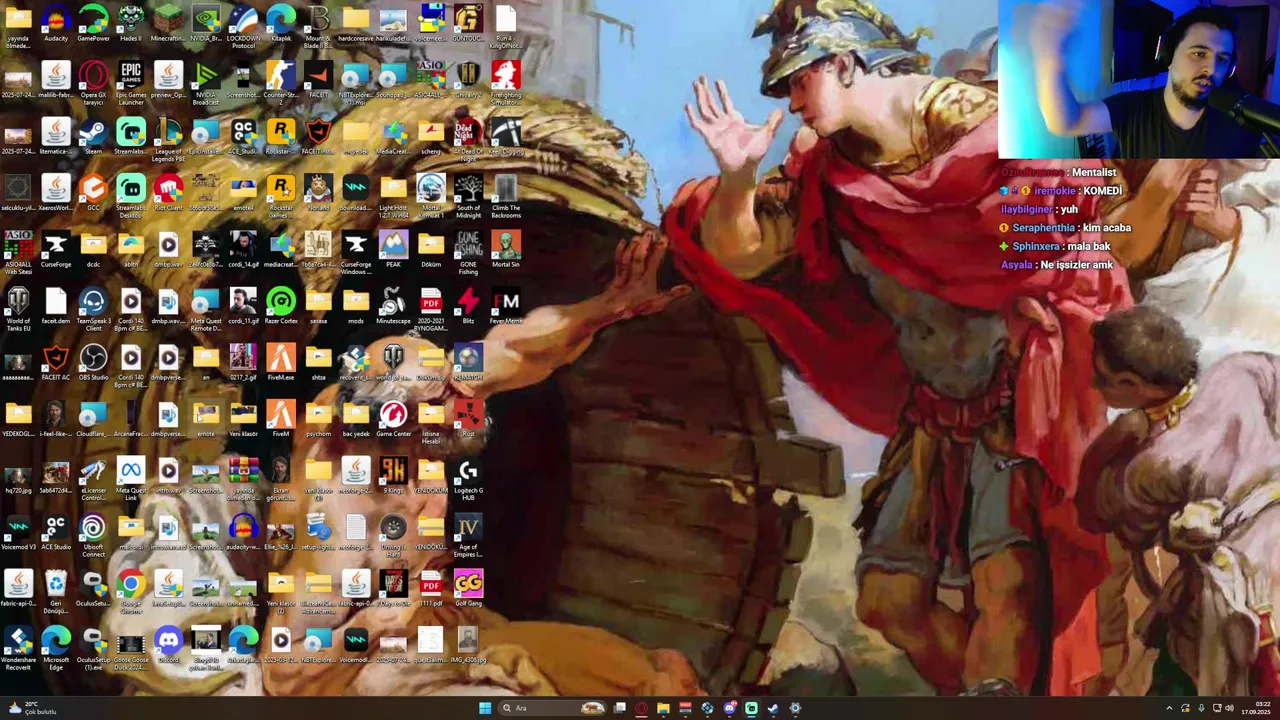Open the Steam icon in the taskbar
This screenshot has width=1280, height=720.
click(x=773, y=708)
